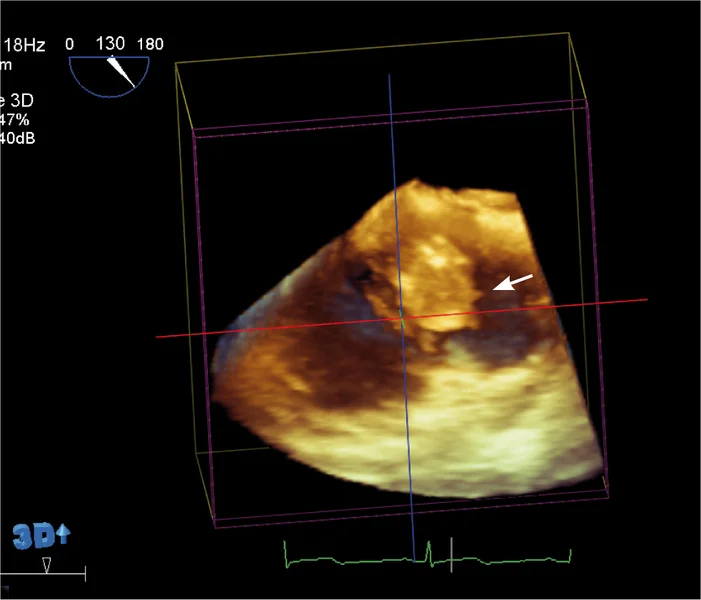This screenshot has height=600, width=701.
Task: Select the multiplane angle dial indicator
Action: coord(109,76)
